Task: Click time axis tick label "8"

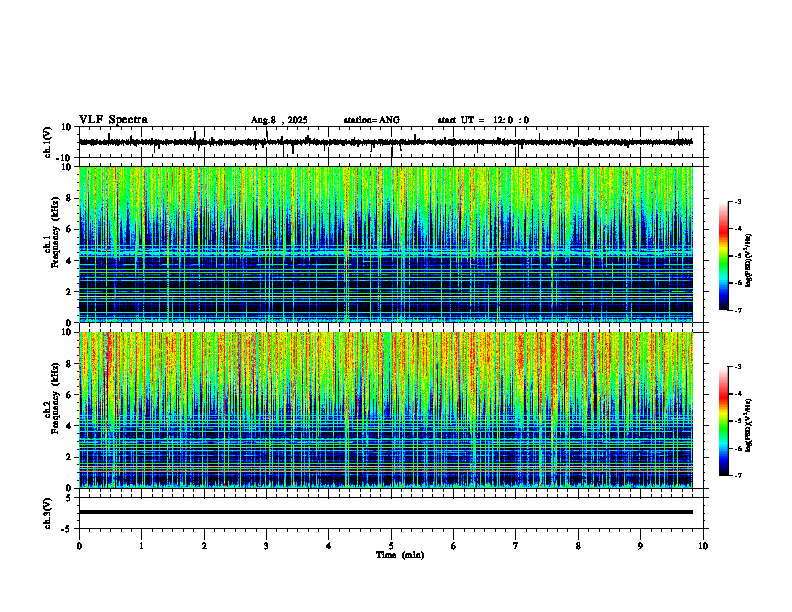Action: [x=578, y=546]
